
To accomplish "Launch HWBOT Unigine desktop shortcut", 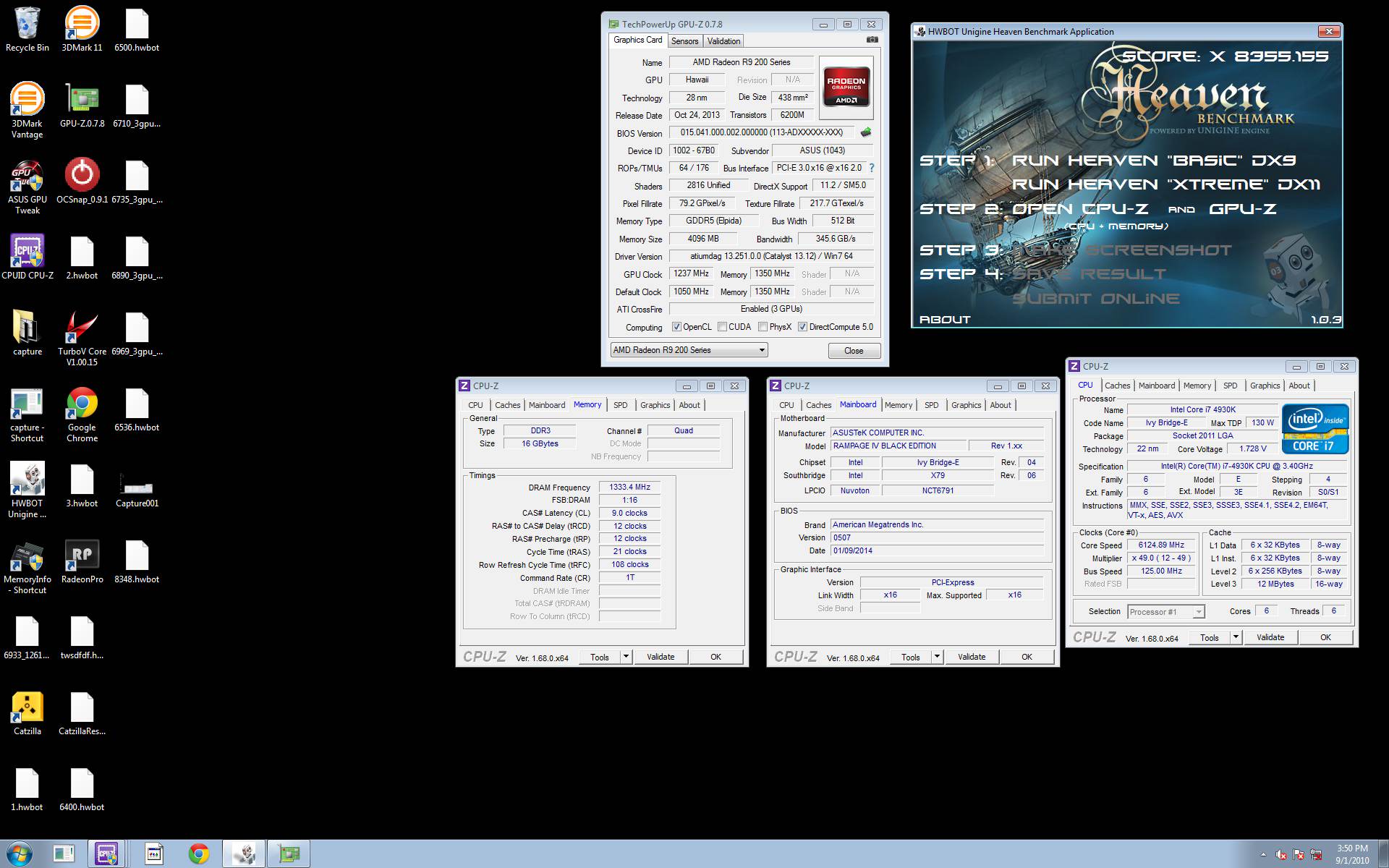I will pos(27,490).
